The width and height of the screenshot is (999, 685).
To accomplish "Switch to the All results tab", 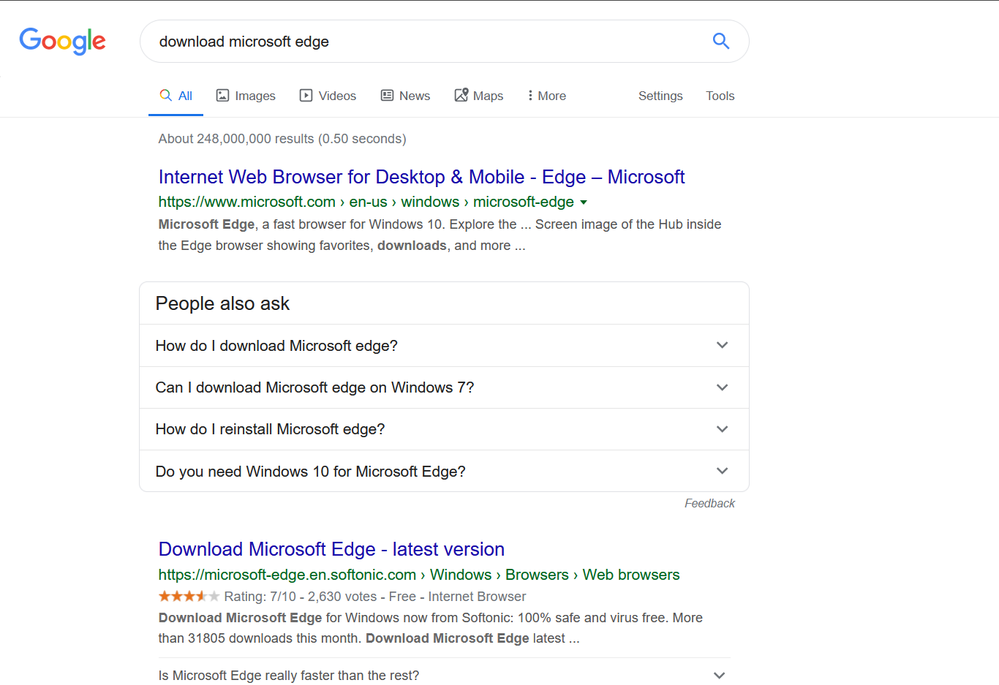I will click(x=176, y=96).
